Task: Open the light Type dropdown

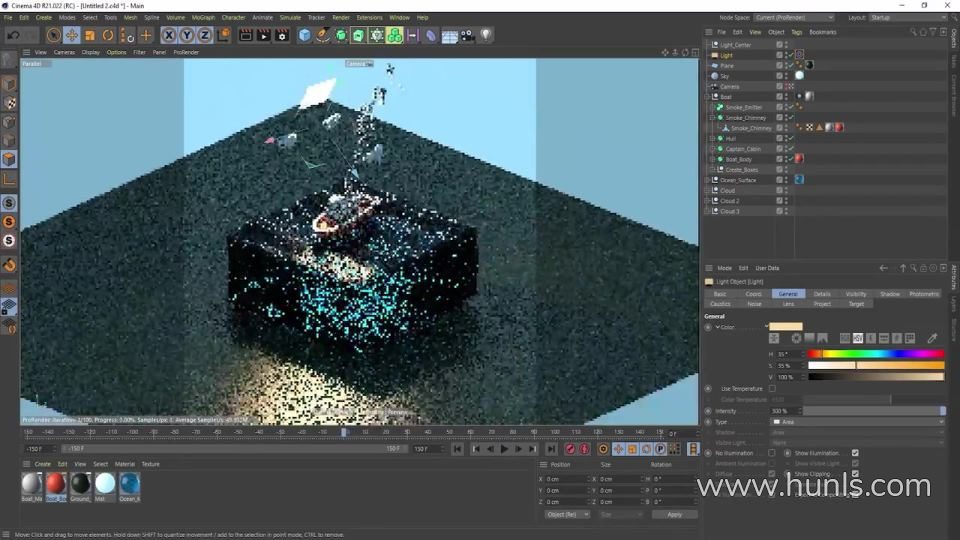Action: (x=857, y=422)
